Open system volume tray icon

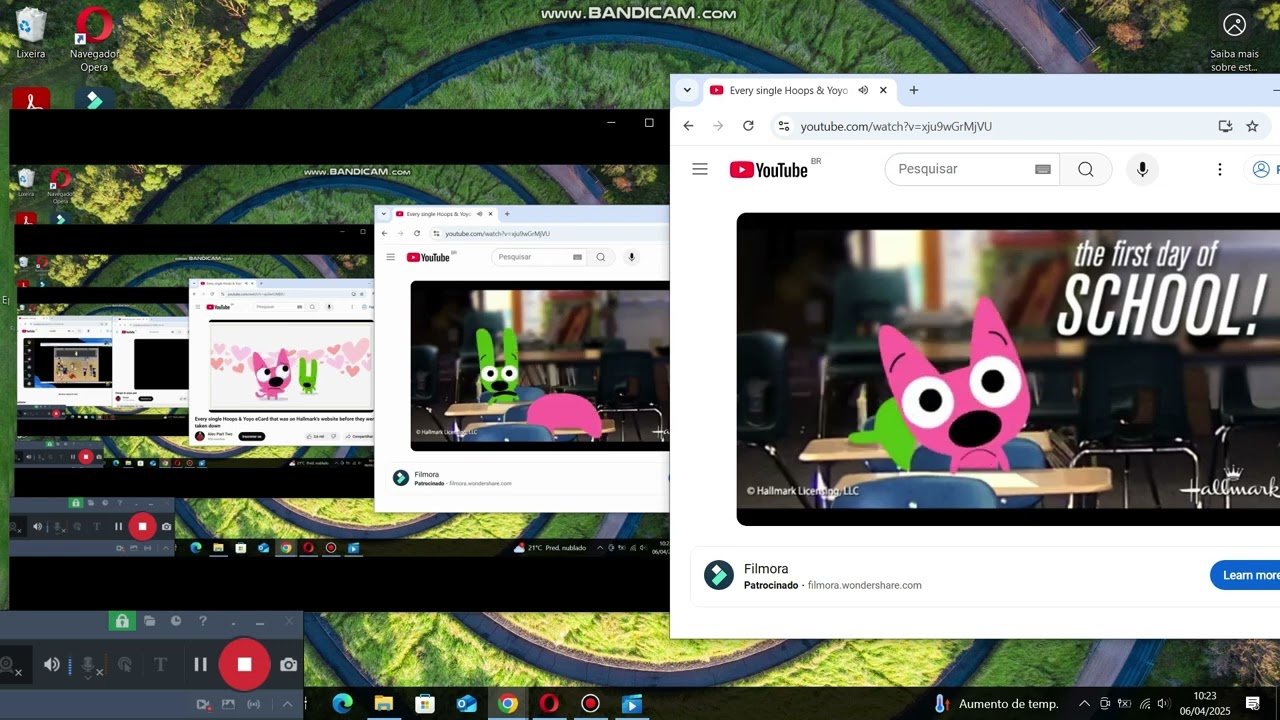[1162, 704]
